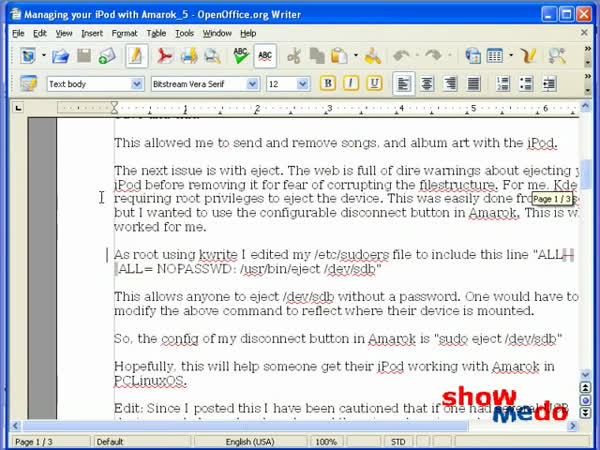This screenshot has height=450, width=600.
Task: Click the Undo arrow icon
Action: pyautogui.click(x=401, y=56)
